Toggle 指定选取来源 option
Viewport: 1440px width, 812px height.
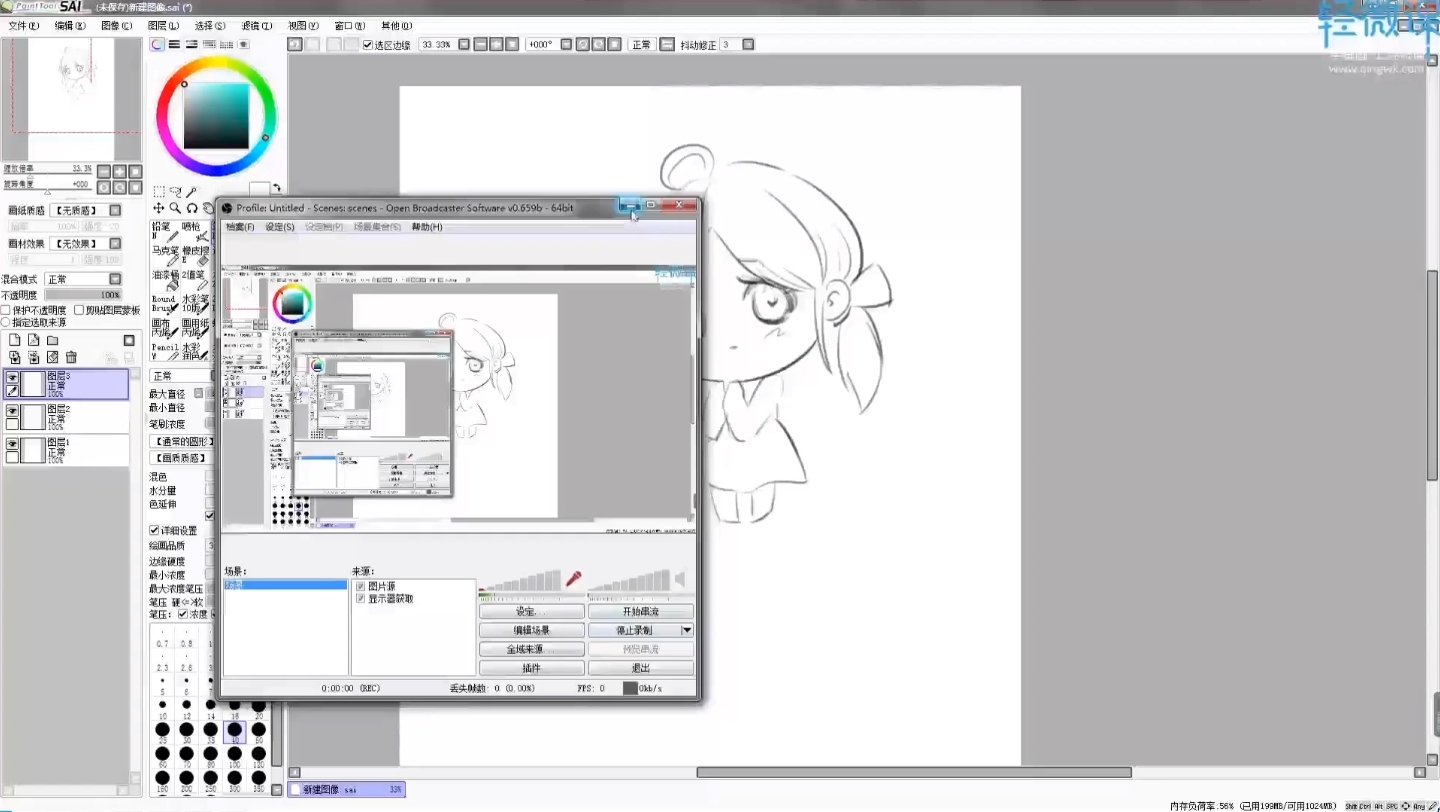(x=6, y=322)
